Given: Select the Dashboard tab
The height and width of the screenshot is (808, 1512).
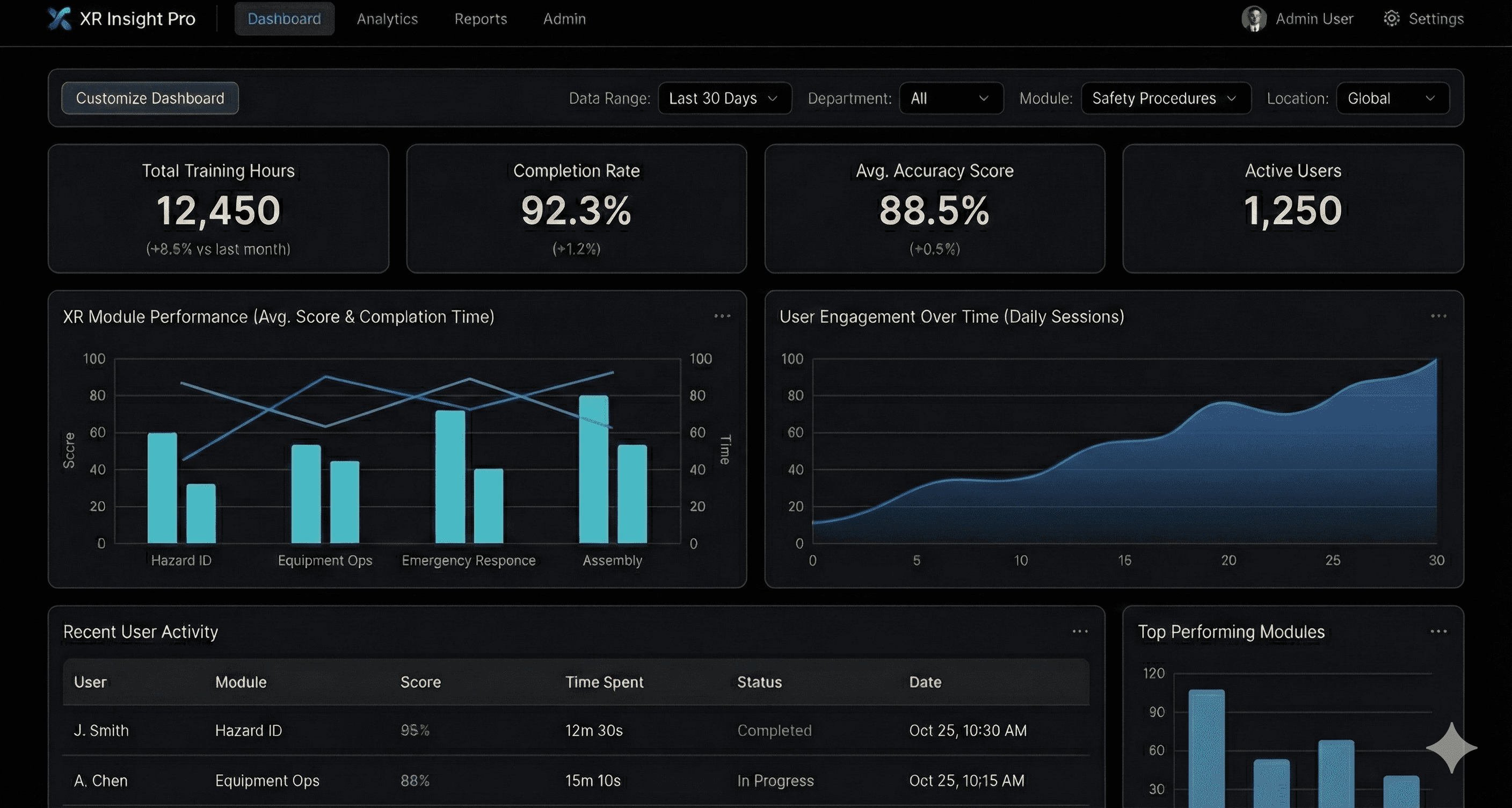Looking at the screenshot, I should [284, 19].
